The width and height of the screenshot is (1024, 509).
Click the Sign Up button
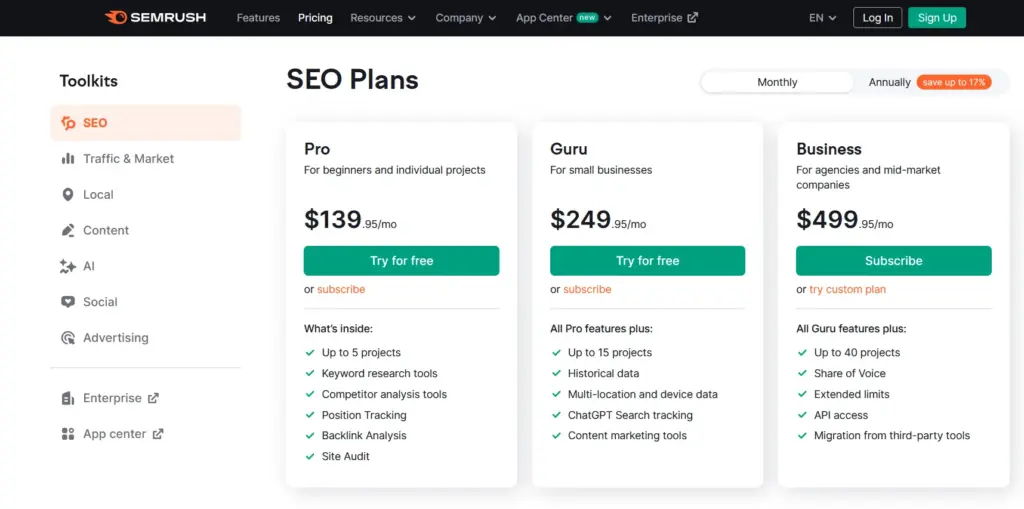[937, 18]
